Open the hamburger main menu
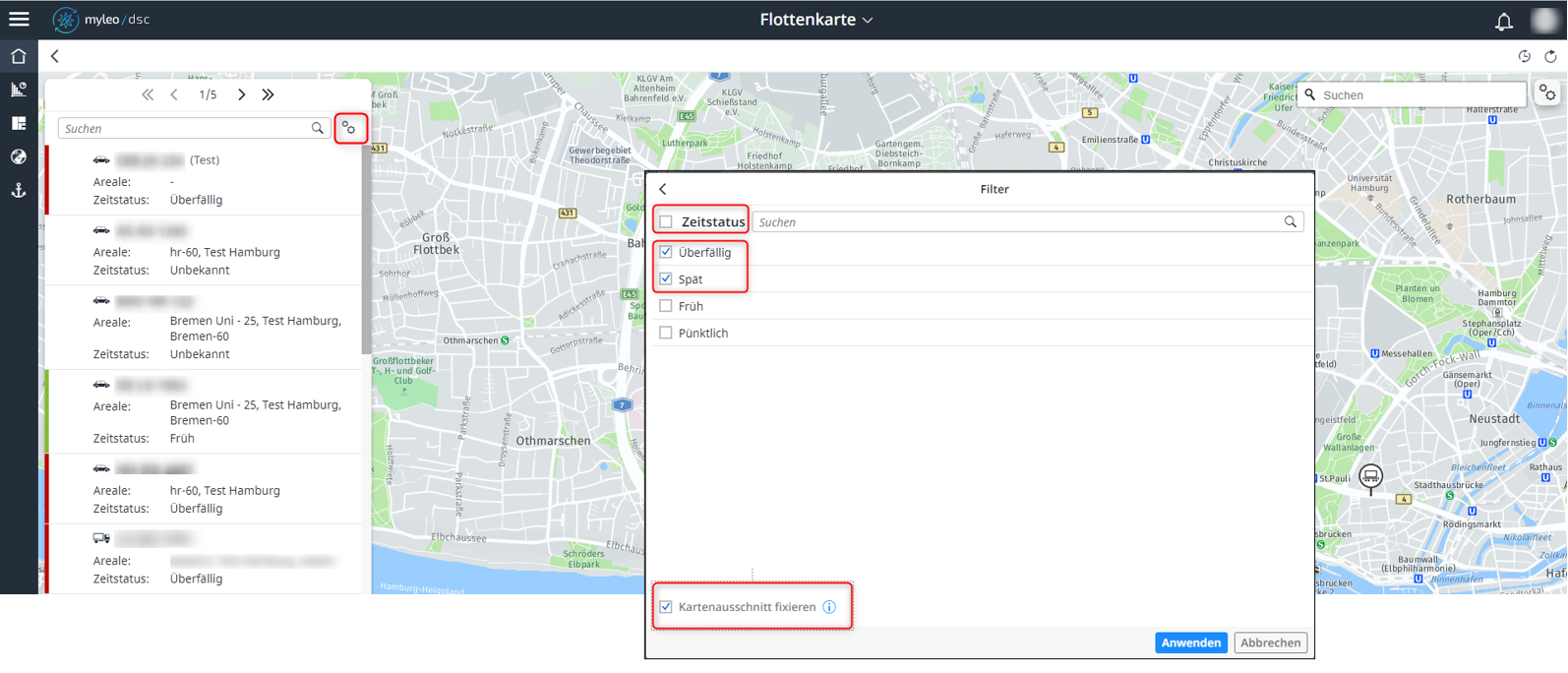The width and height of the screenshot is (1568, 673). [x=19, y=19]
